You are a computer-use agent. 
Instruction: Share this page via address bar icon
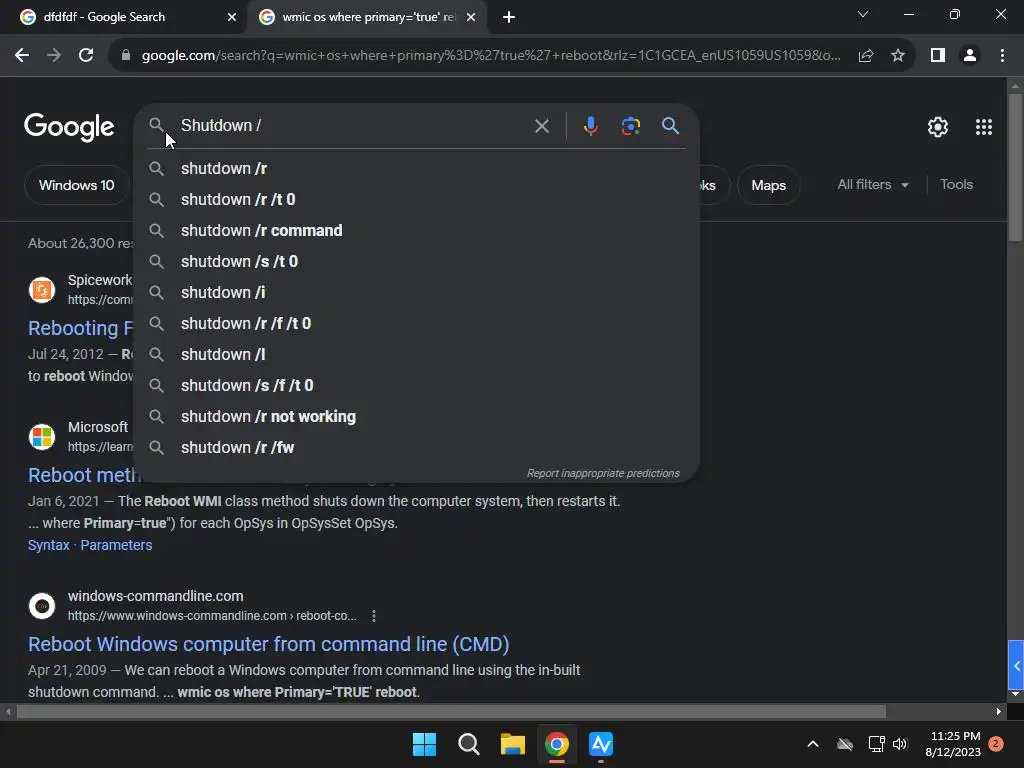(x=866, y=56)
